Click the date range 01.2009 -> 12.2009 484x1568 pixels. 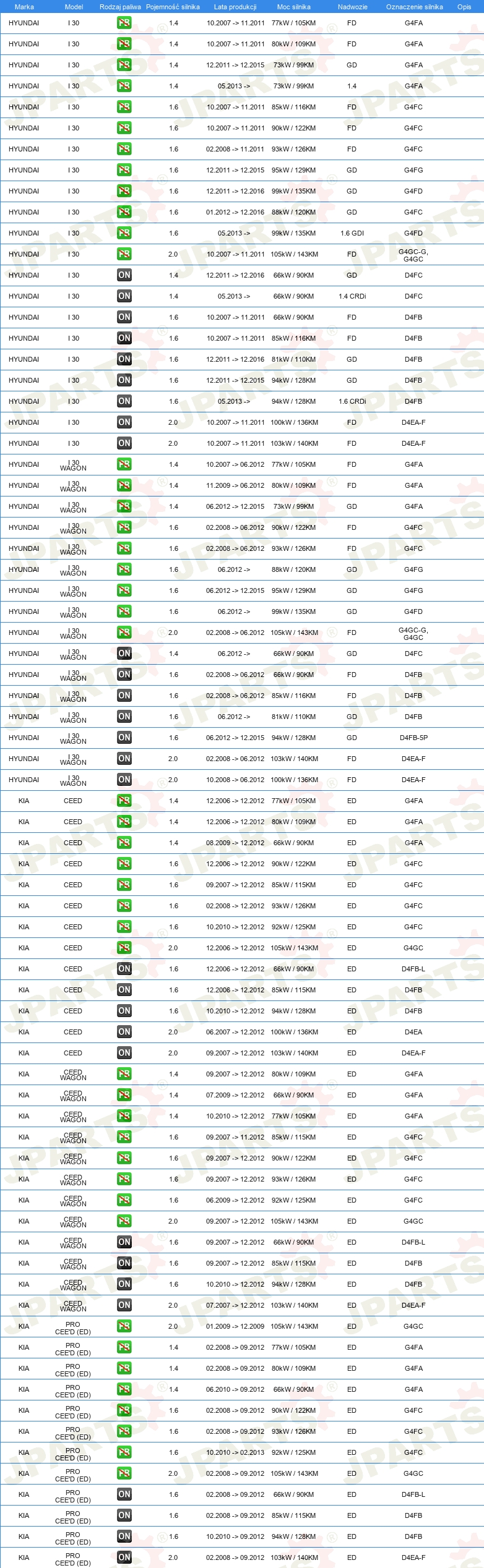(235, 1326)
